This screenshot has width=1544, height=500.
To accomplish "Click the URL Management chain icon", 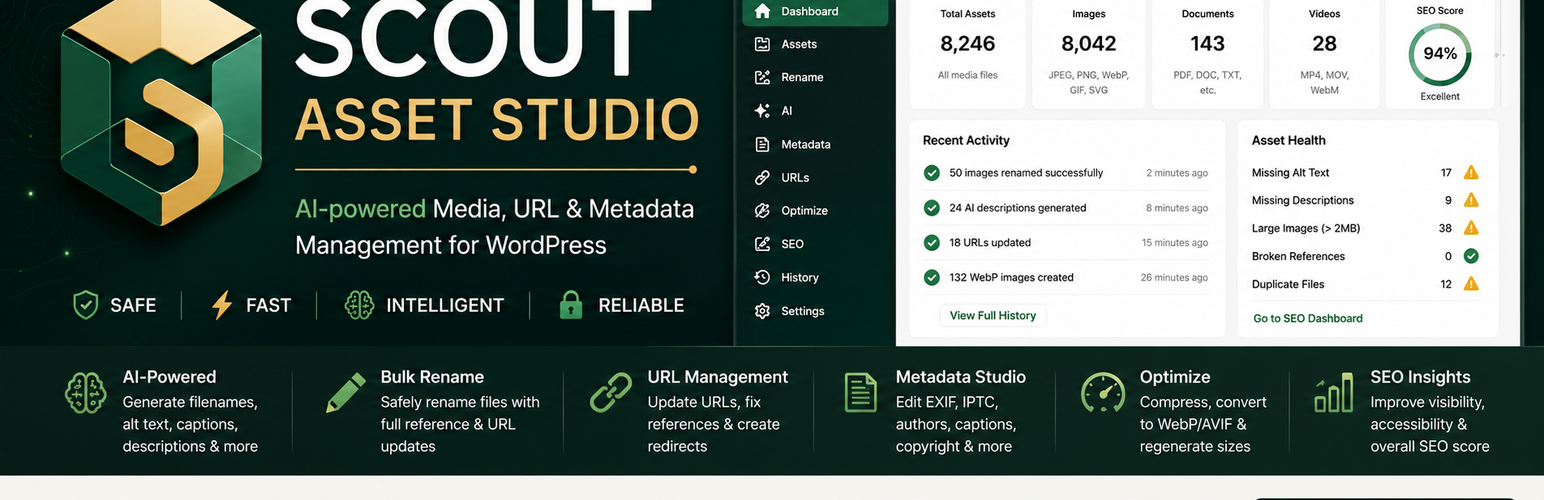I will pyautogui.click(x=611, y=392).
